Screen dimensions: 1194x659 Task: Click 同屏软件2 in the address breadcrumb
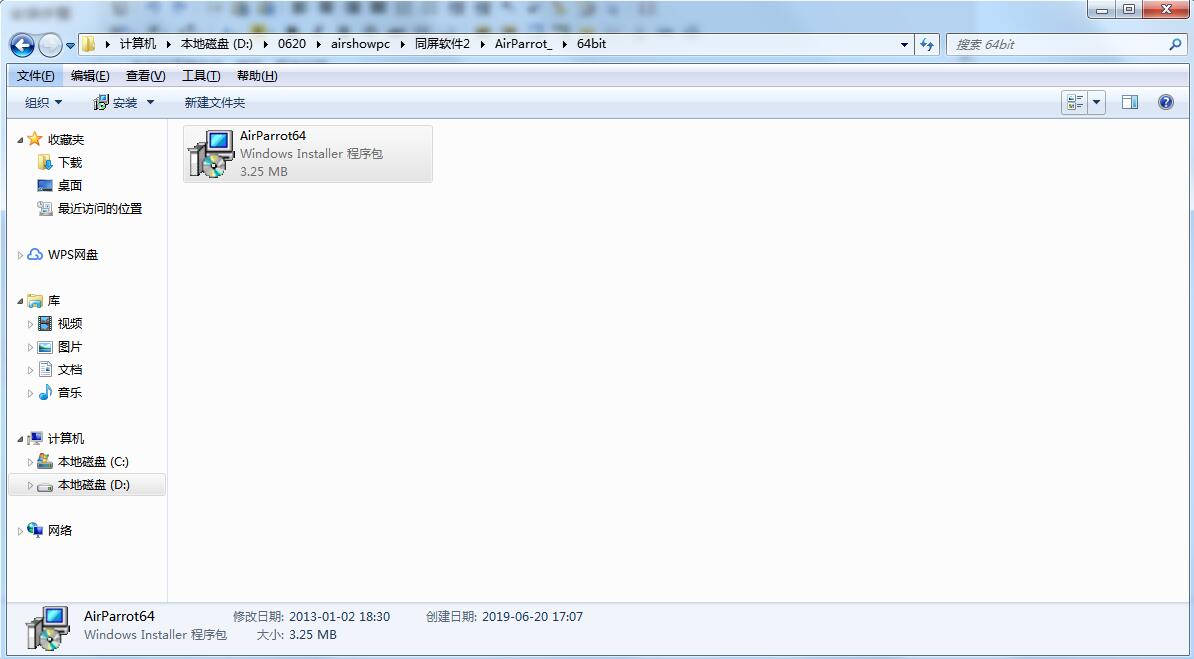click(442, 43)
